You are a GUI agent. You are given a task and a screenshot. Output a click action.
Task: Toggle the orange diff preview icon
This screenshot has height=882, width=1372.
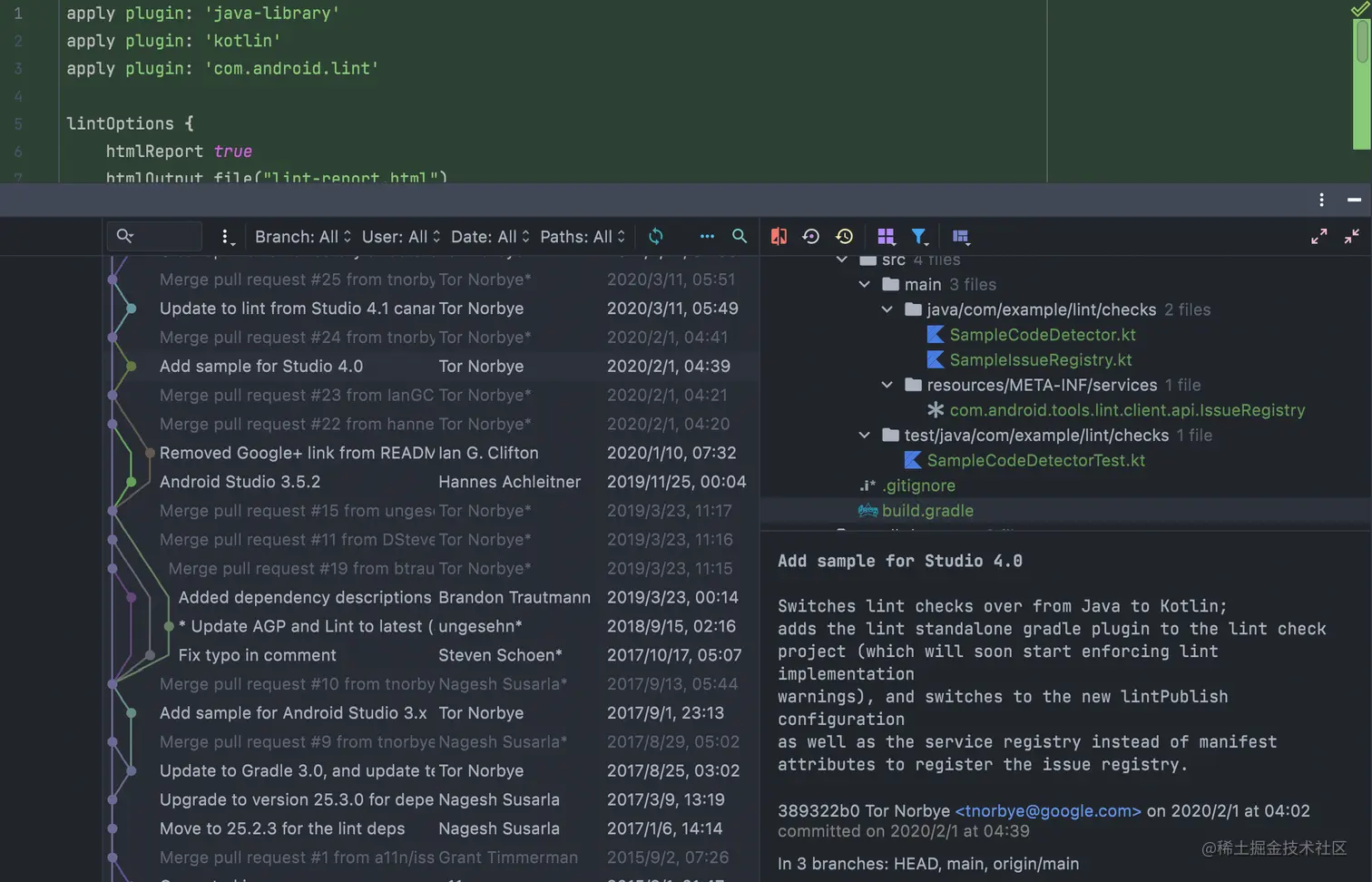(x=779, y=236)
